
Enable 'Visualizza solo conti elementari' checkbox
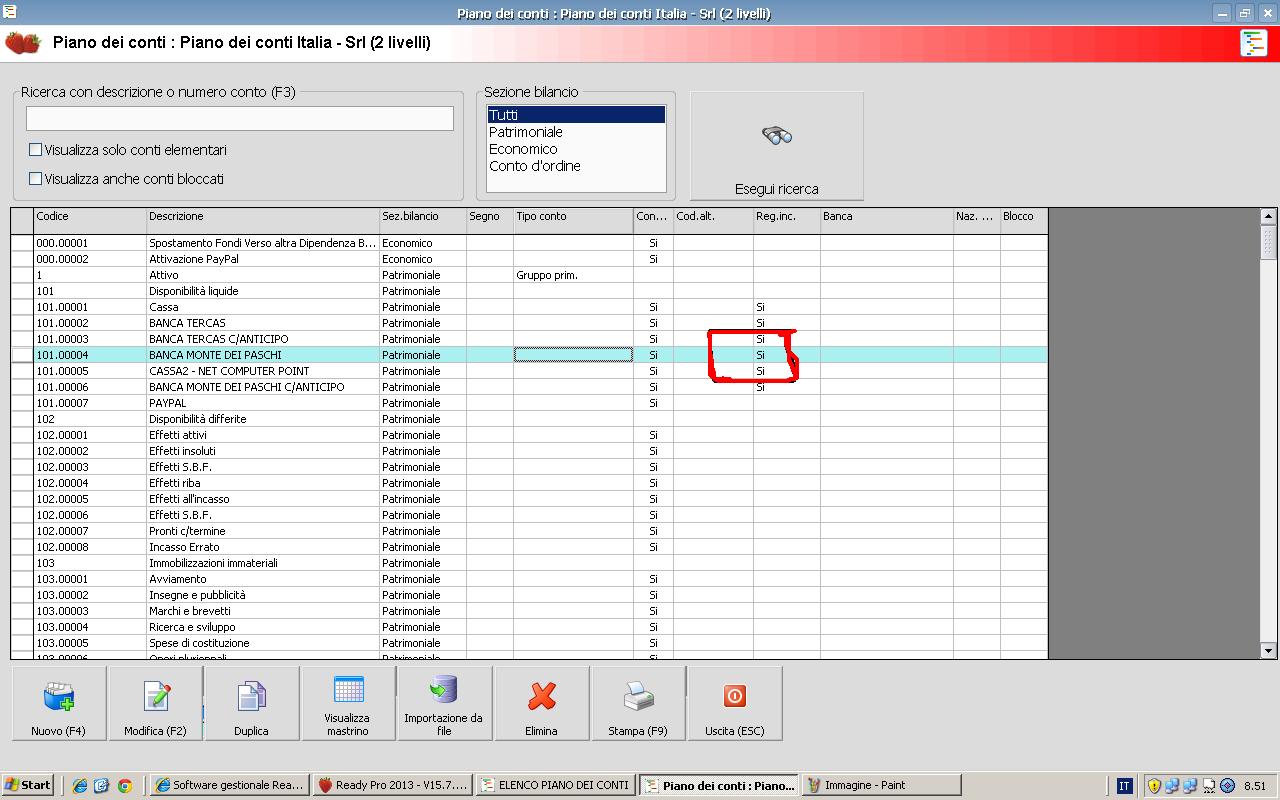[36, 150]
